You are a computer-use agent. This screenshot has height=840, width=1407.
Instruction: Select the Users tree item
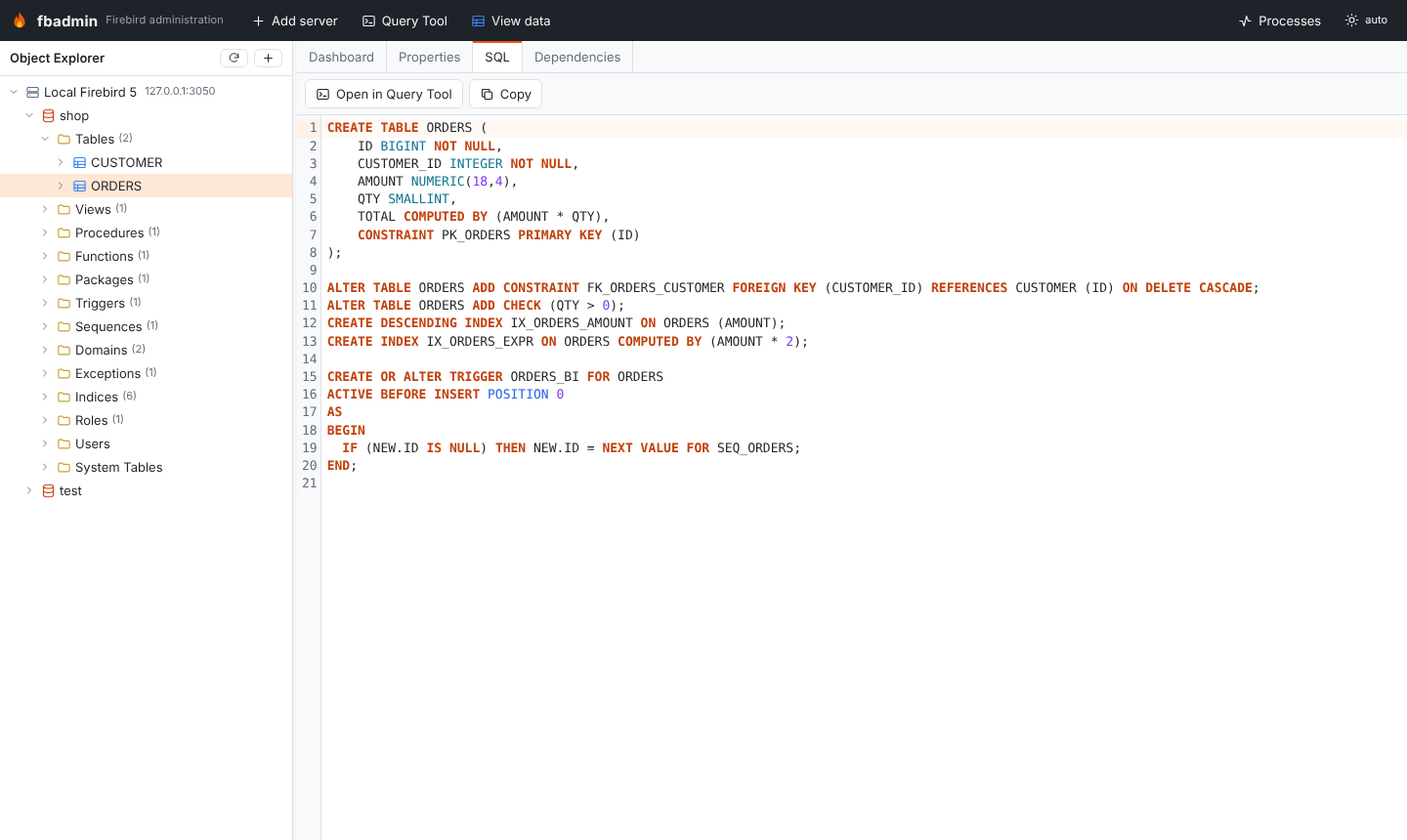pos(146,443)
